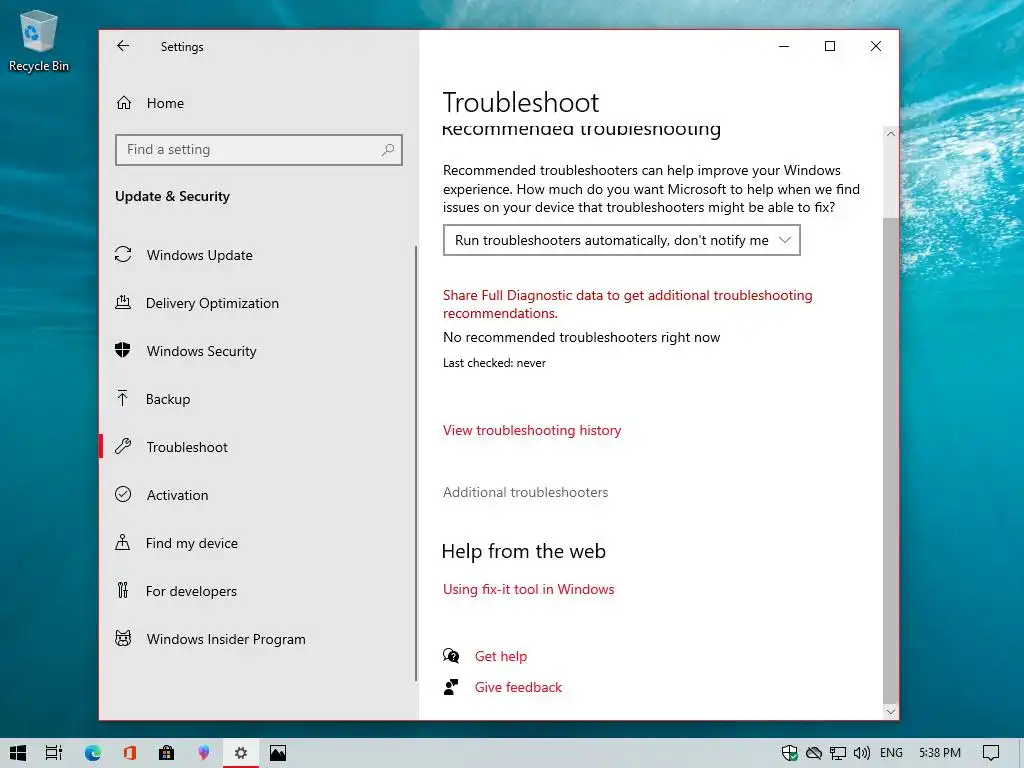Open Find my device page
Viewport: 1024px width, 768px height.
(191, 543)
